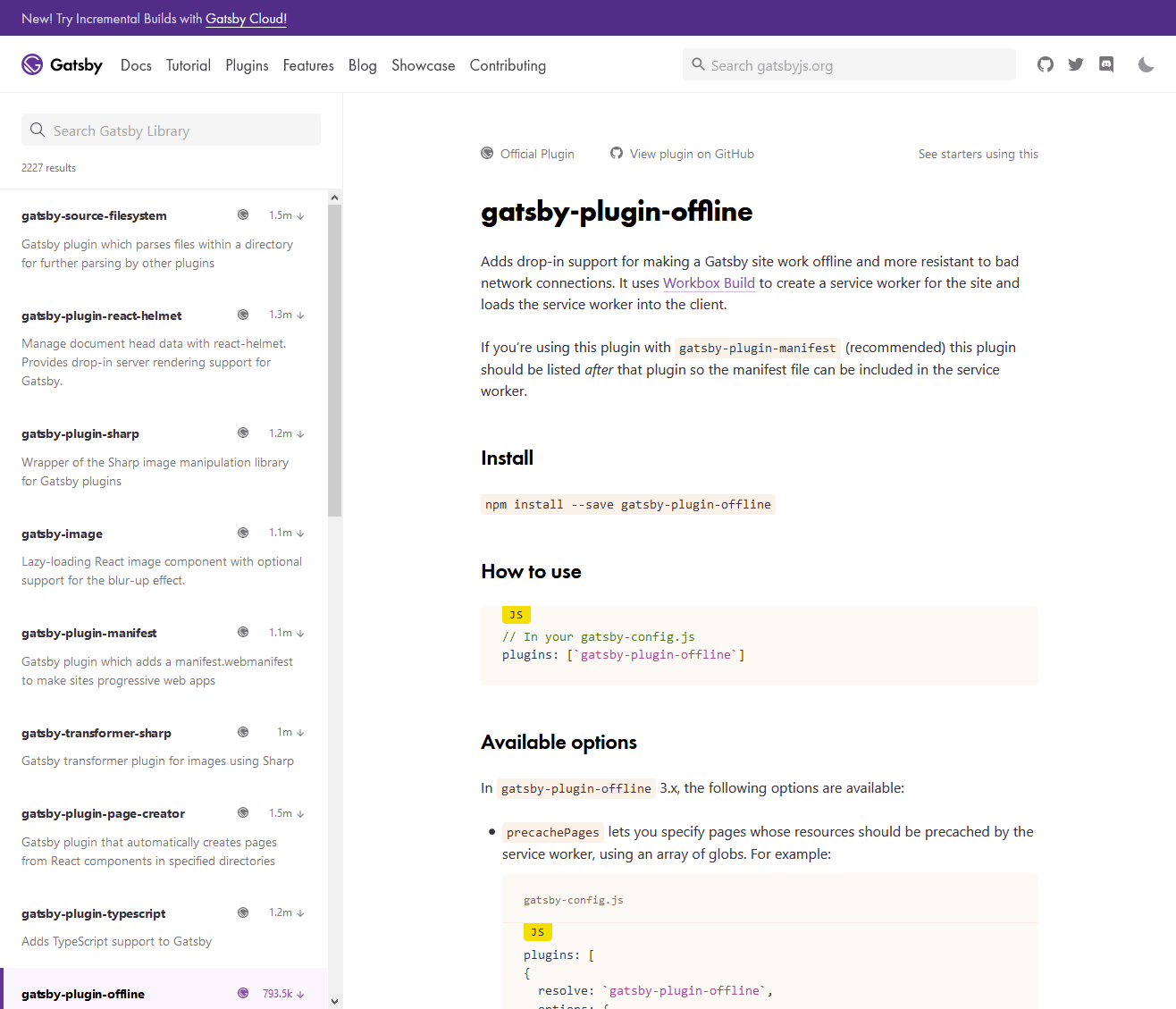Click official badge icon on gatsby-plugin-sharp
The height and width of the screenshot is (1009, 1176).
(243, 433)
